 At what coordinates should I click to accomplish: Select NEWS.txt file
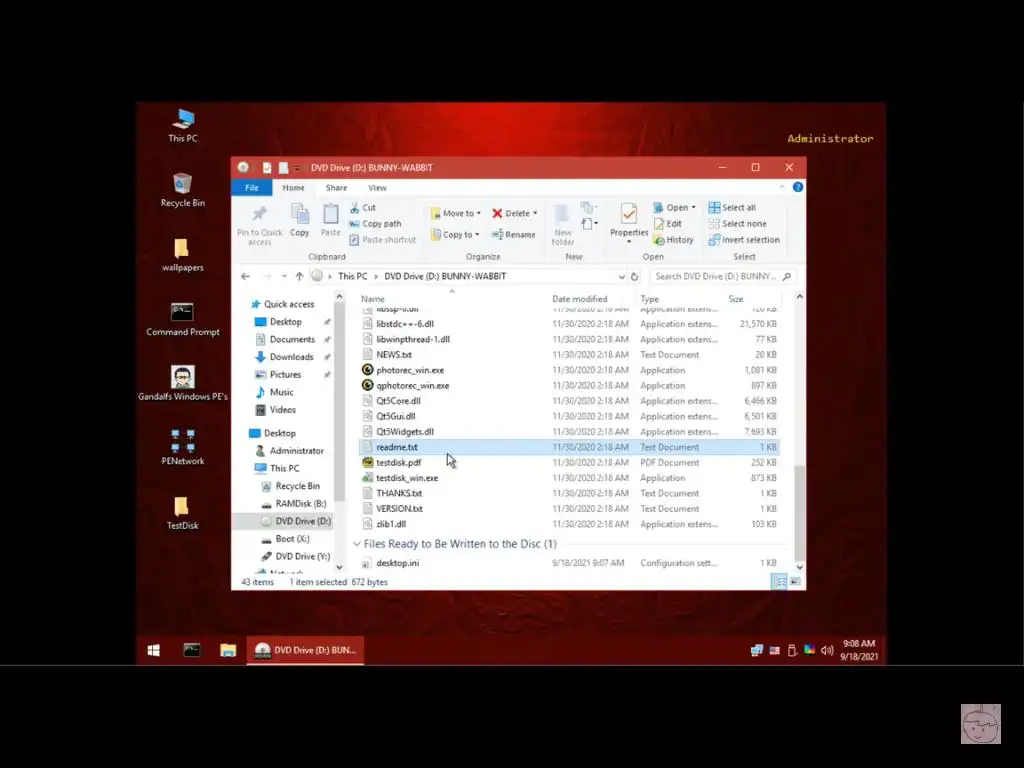[569, 355]
